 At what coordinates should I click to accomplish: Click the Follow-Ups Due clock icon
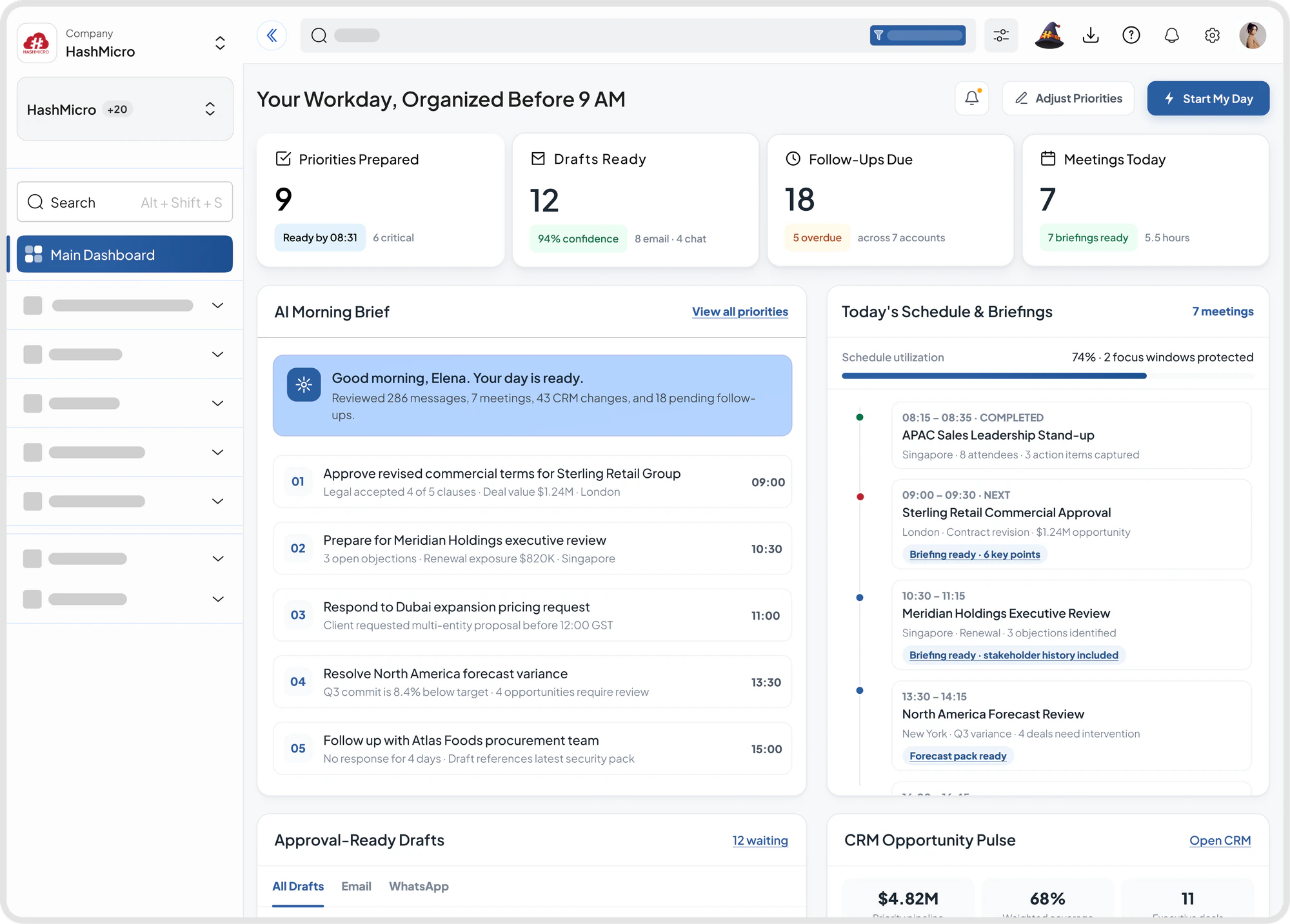[x=793, y=159]
